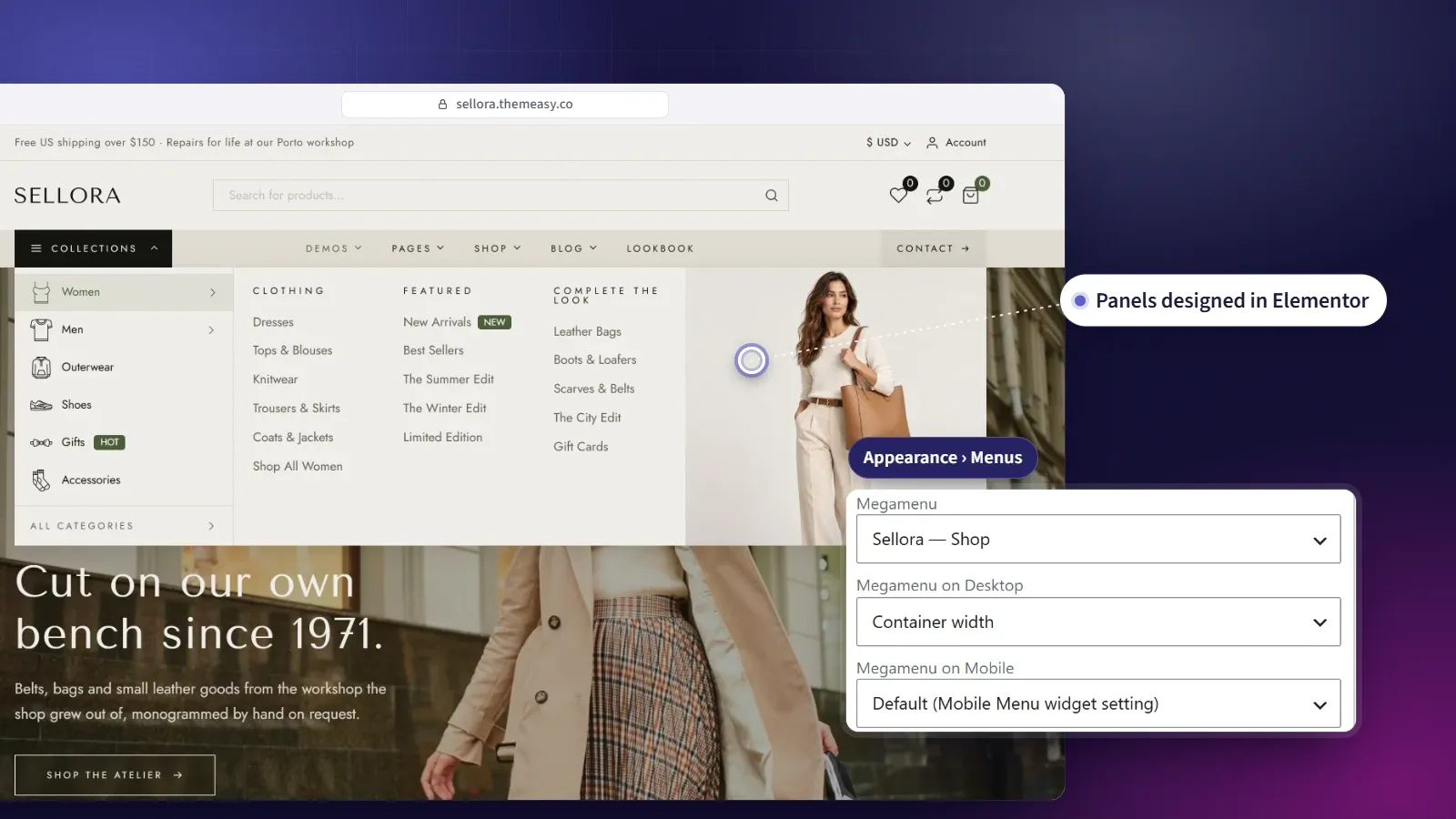Expand the Women submenu chevron
Screen dimensions: 1456x819
(212, 292)
